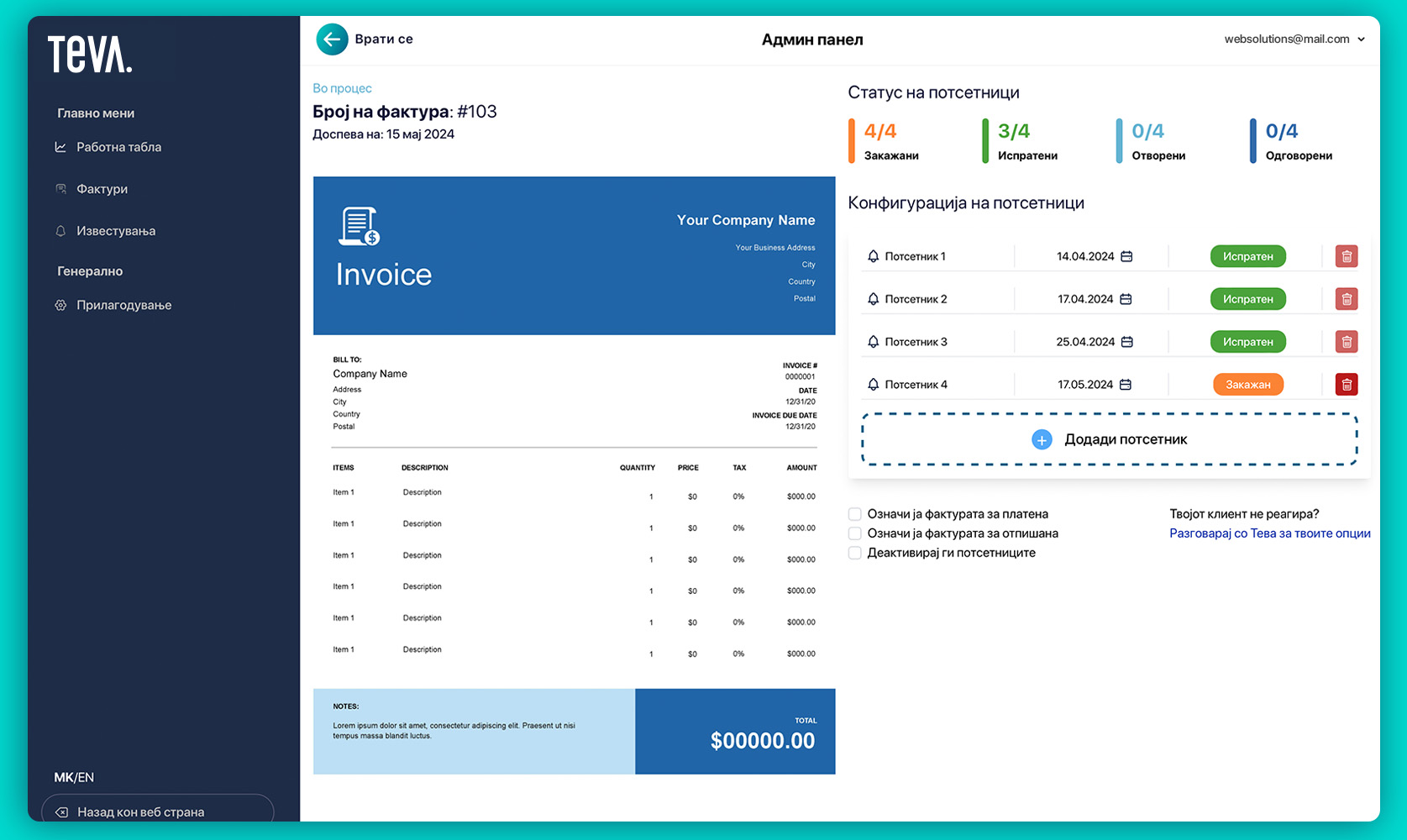1407x840 pixels.
Task: Check Означи ја фактурата за отпишана
Action: click(855, 533)
